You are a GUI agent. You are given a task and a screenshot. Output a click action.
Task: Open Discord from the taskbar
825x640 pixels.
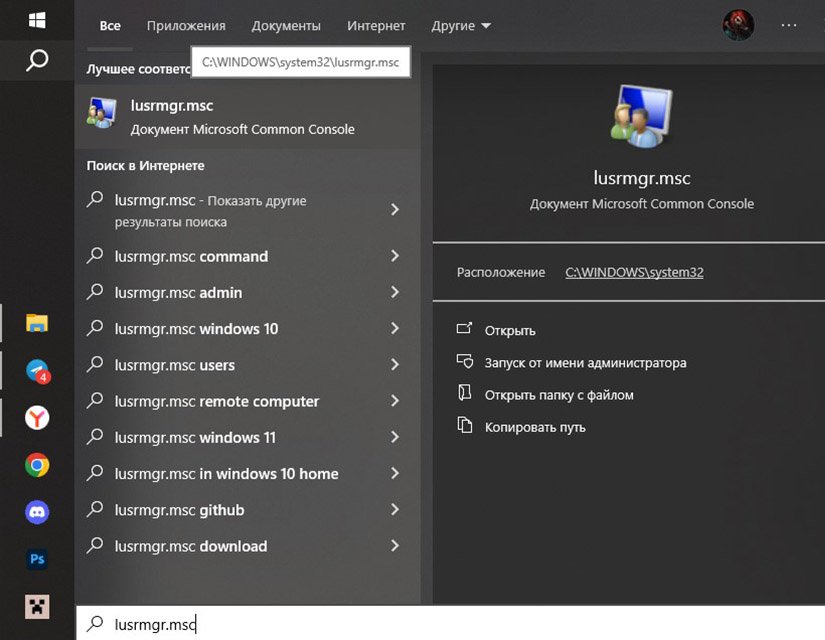[x=37, y=512]
